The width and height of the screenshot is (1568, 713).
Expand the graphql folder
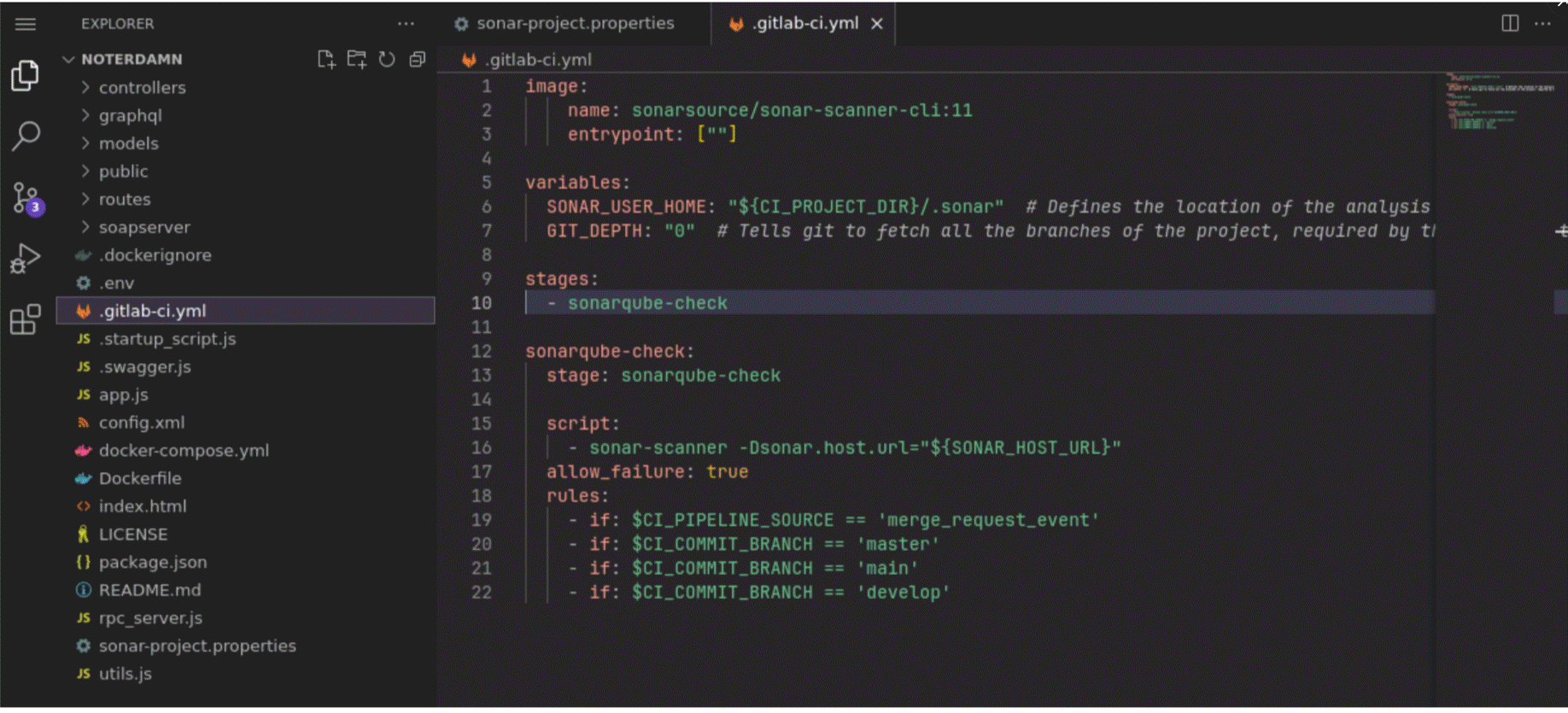(x=130, y=115)
